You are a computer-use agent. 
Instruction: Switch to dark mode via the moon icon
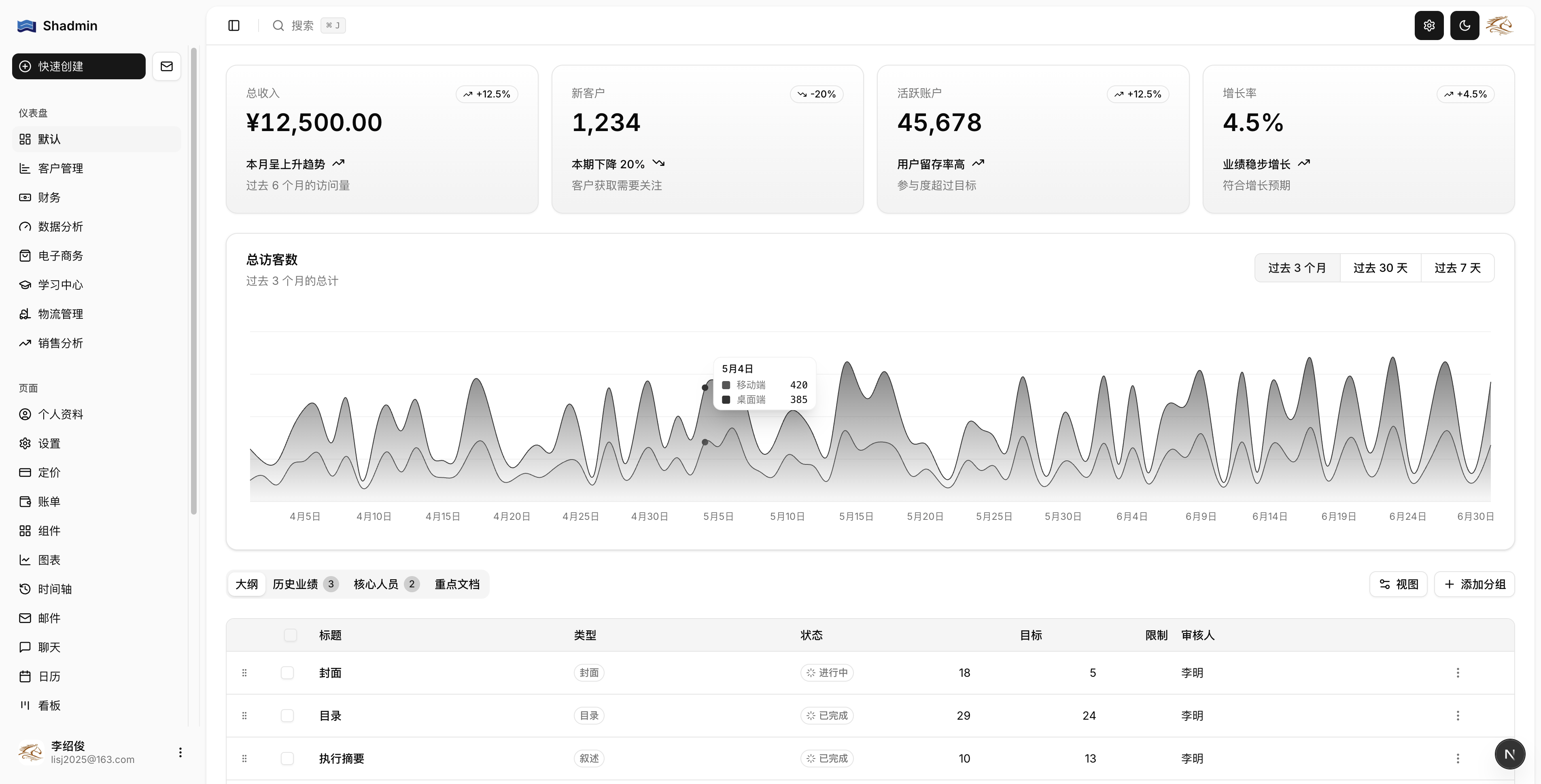[x=1464, y=26]
